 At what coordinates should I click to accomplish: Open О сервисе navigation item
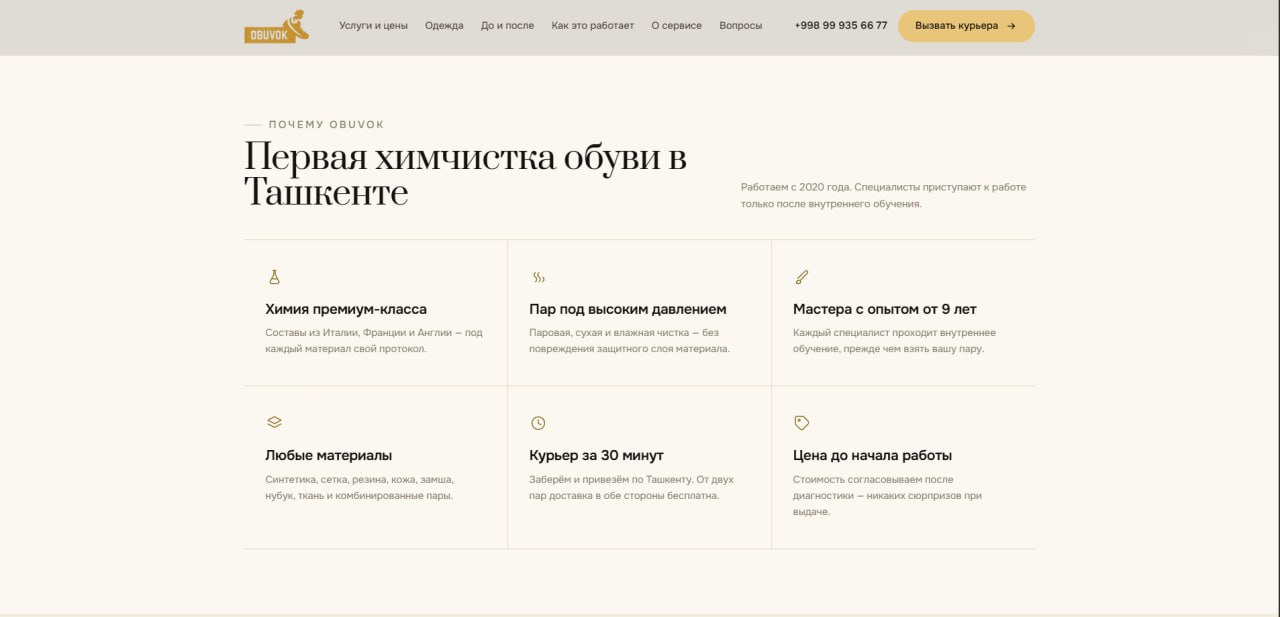(676, 26)
